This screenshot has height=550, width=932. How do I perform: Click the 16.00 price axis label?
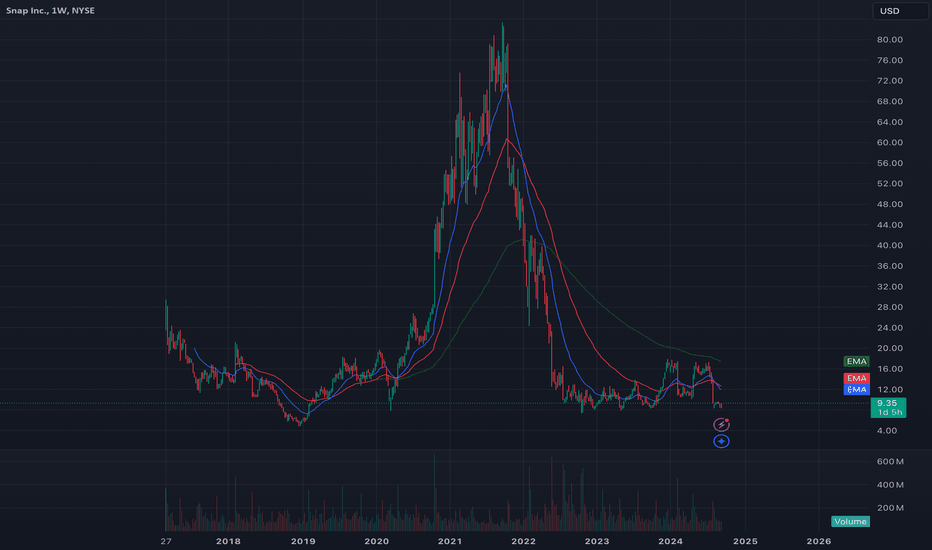coord(890,369)
